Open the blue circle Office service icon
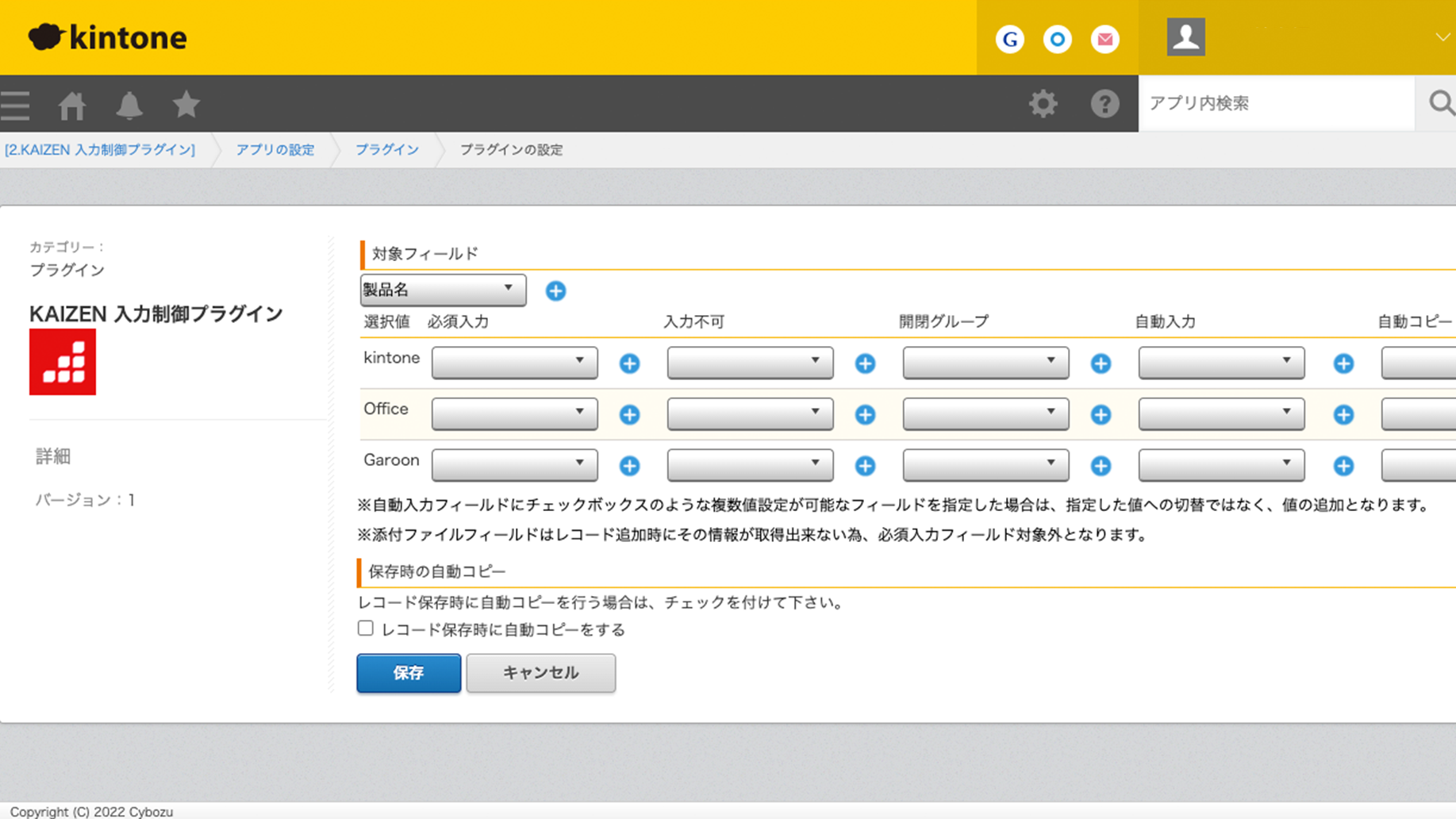This screenshot has width=1456, height=819. click(1057, 39)
